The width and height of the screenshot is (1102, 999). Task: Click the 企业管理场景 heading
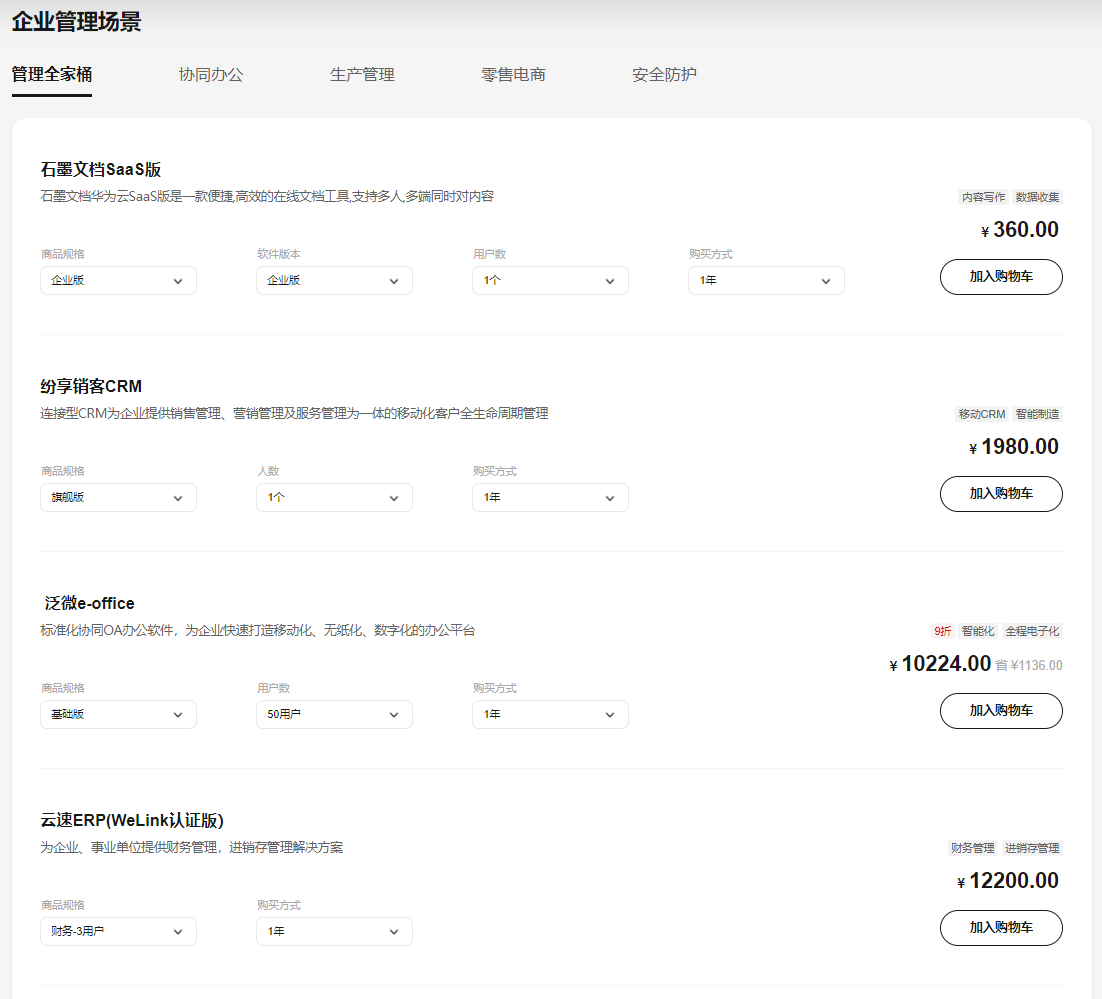click(77, 21)
